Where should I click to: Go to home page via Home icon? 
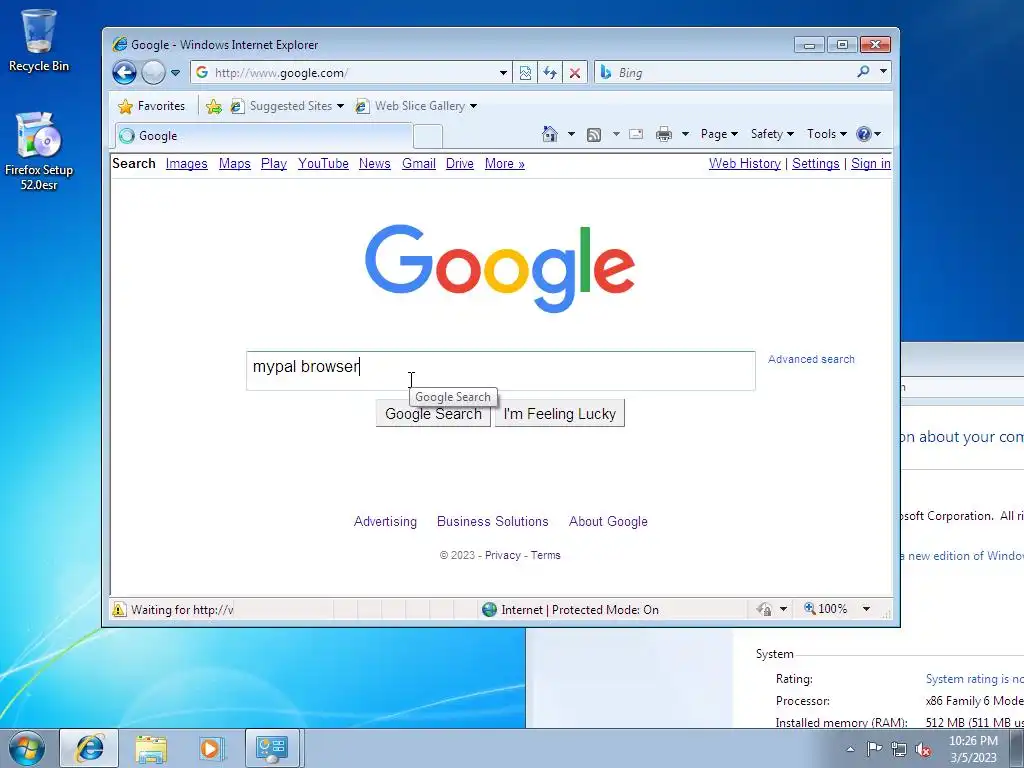pos(550,134)
